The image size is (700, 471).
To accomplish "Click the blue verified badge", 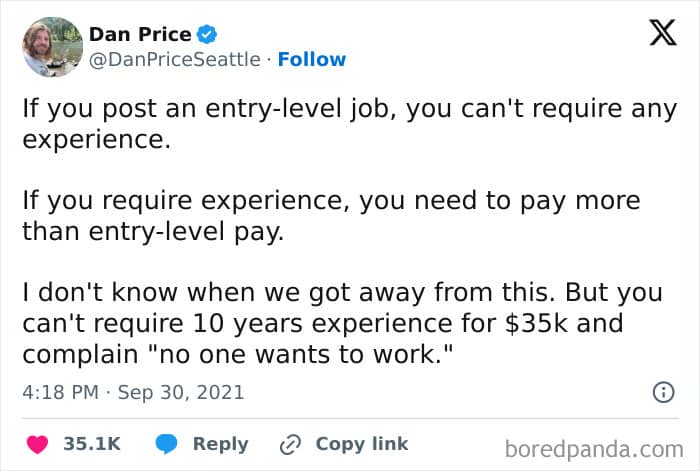I will click(207, 34).
